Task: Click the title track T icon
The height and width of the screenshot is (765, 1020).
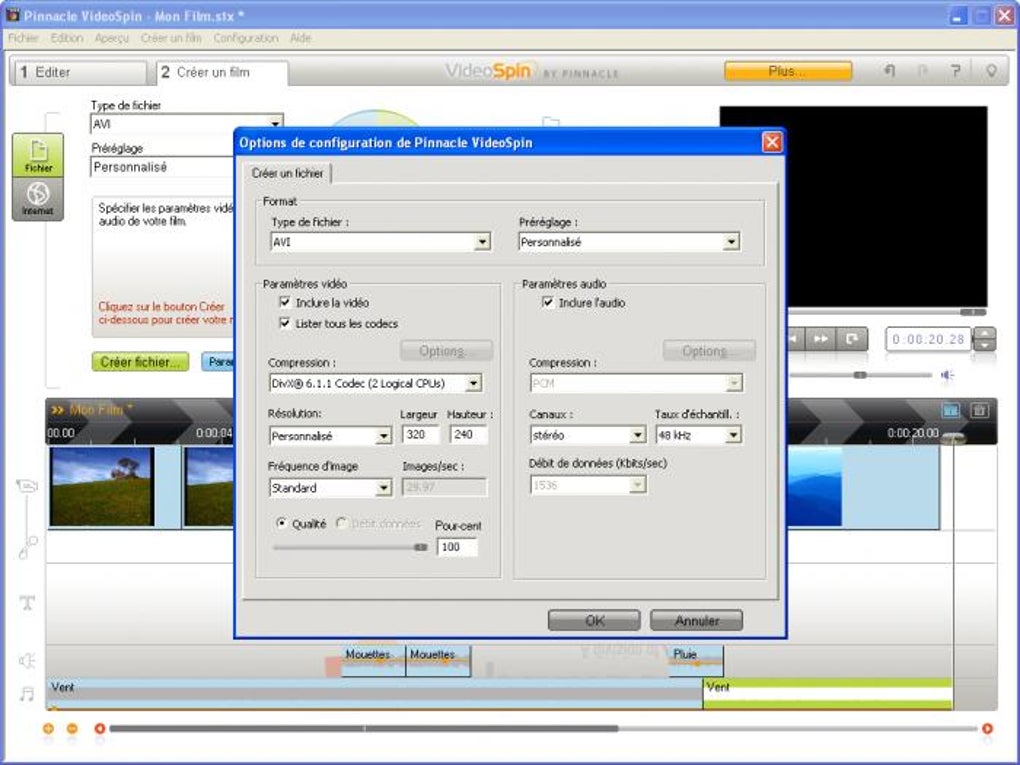Action: [x=27, y=602]
